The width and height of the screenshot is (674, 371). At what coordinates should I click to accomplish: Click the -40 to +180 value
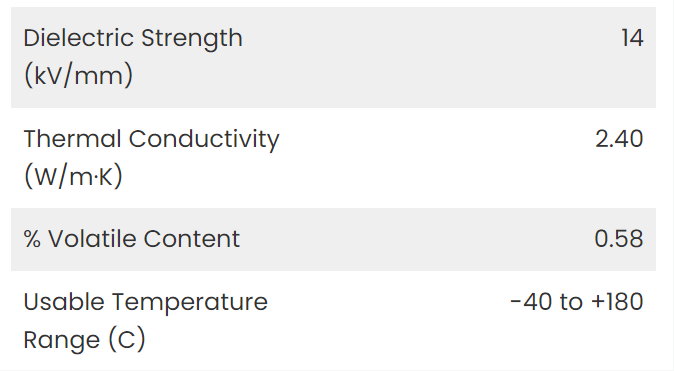[x=576, y=302]
